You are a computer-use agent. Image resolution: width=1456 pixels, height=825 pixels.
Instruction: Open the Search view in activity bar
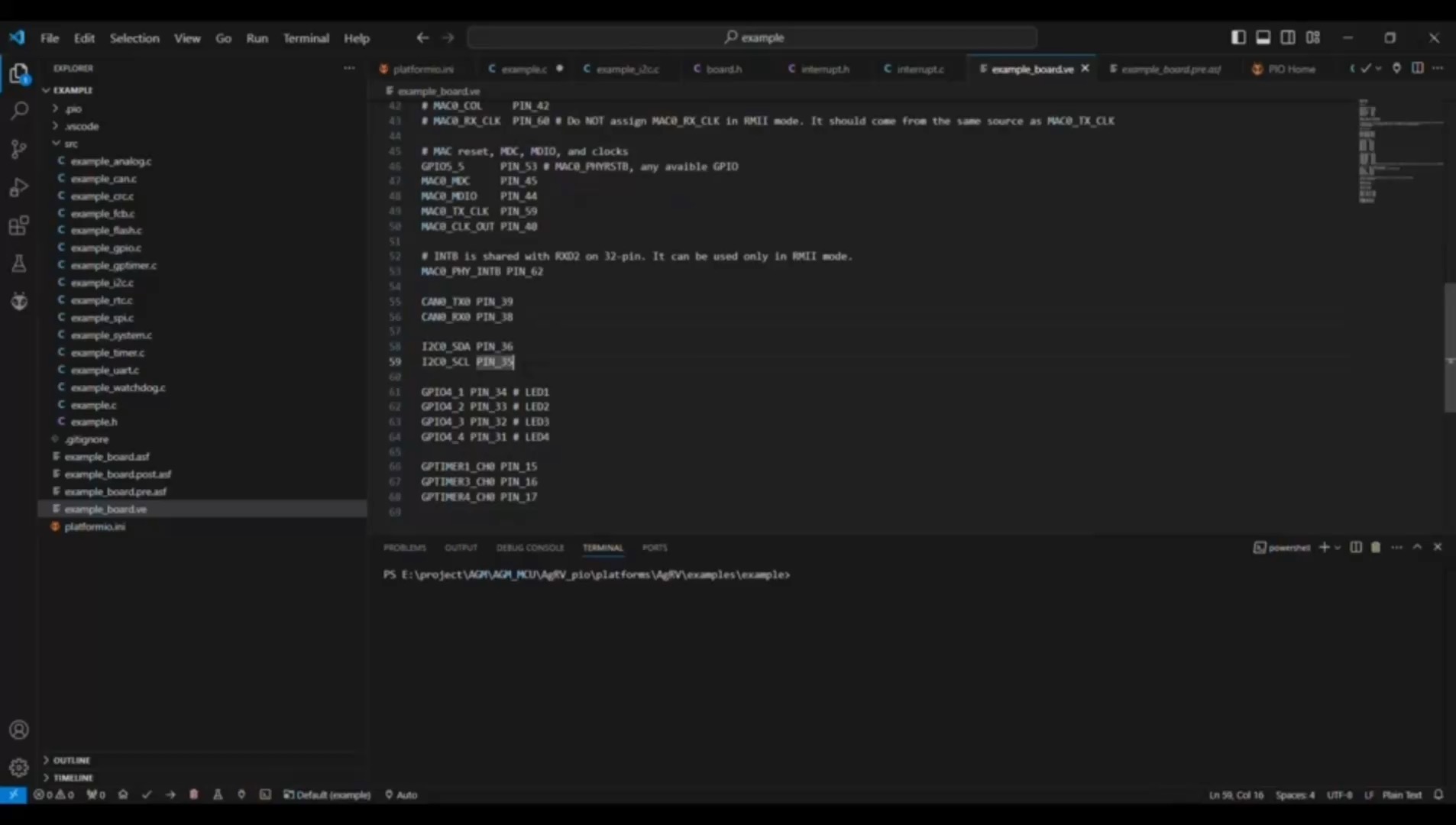[x=19, y=112]
